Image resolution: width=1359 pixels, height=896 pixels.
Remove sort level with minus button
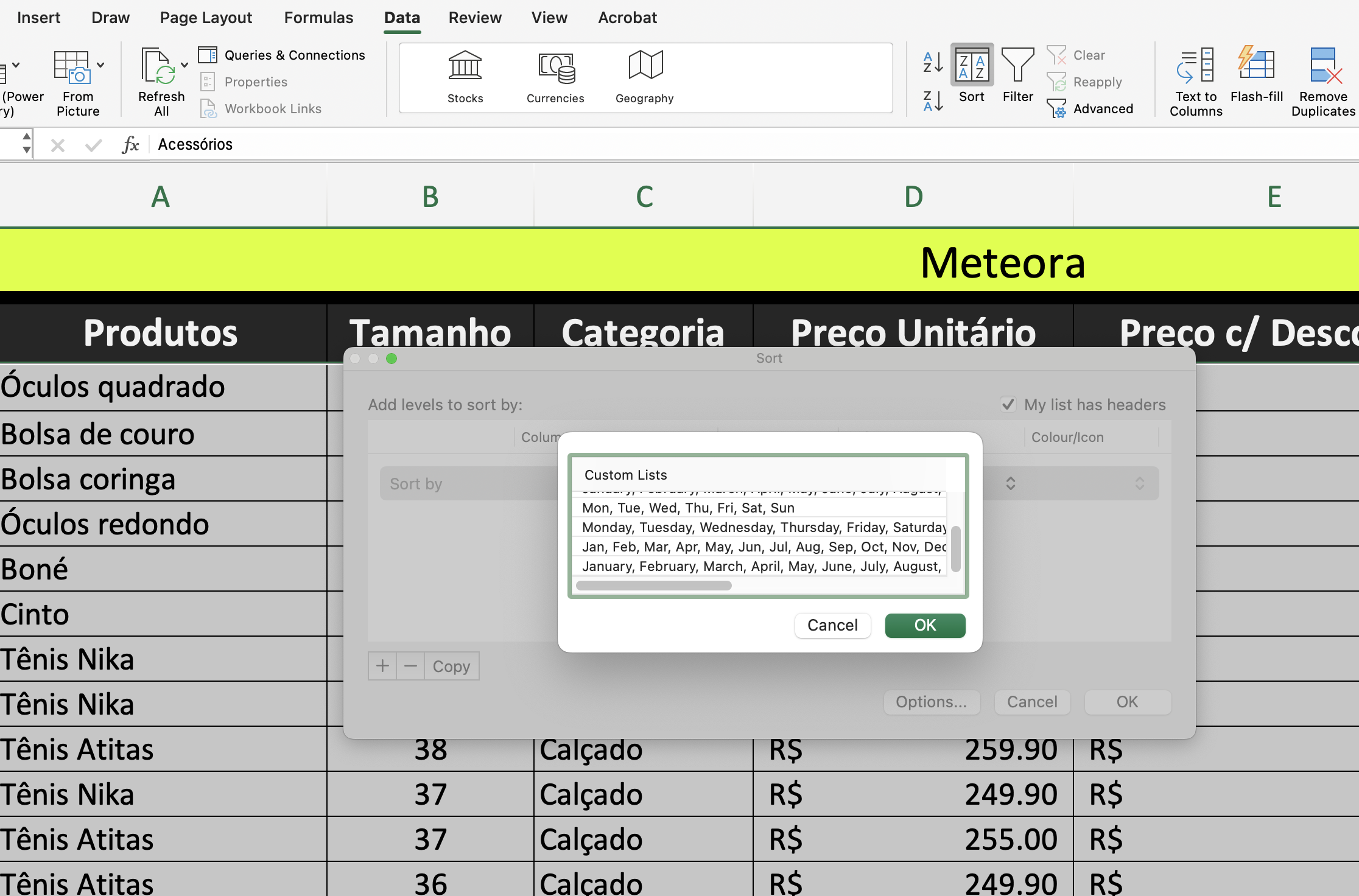(x=411, y=666)
